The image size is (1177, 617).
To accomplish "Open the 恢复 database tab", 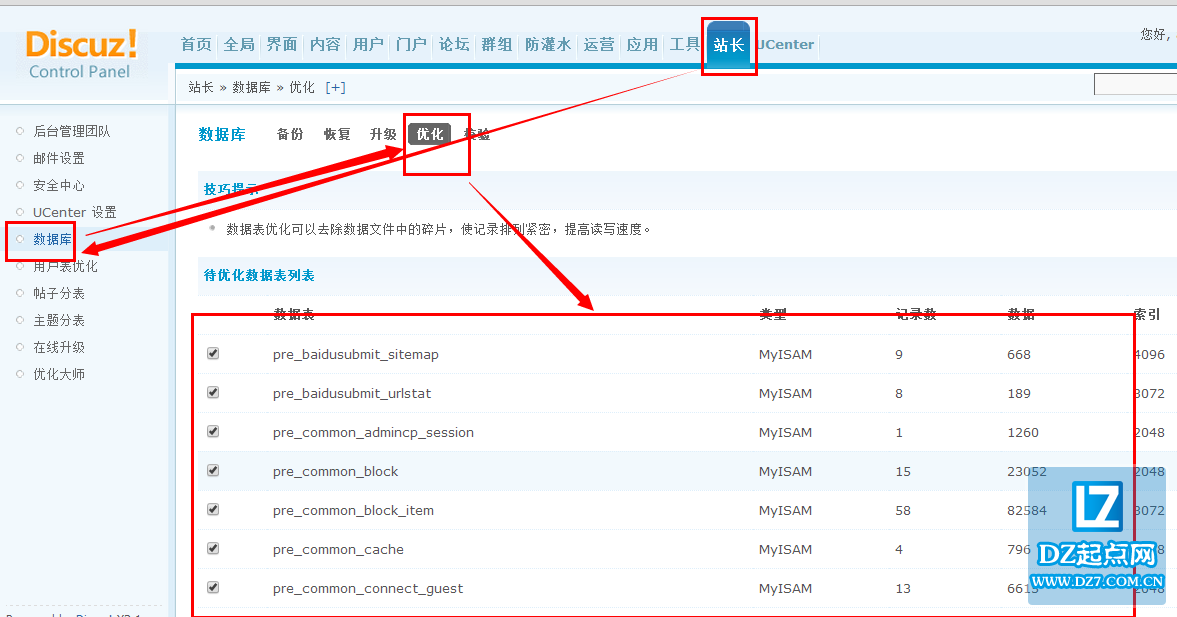I will pos(337,134).
